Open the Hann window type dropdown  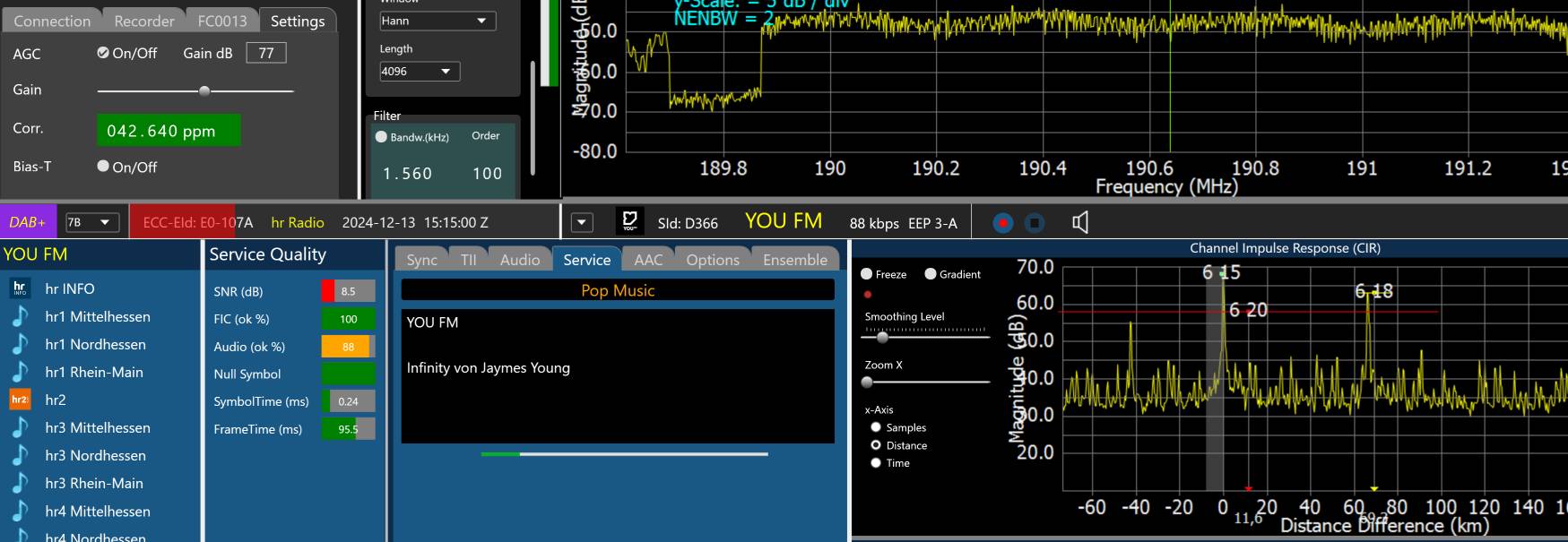[x=437, y=21]
